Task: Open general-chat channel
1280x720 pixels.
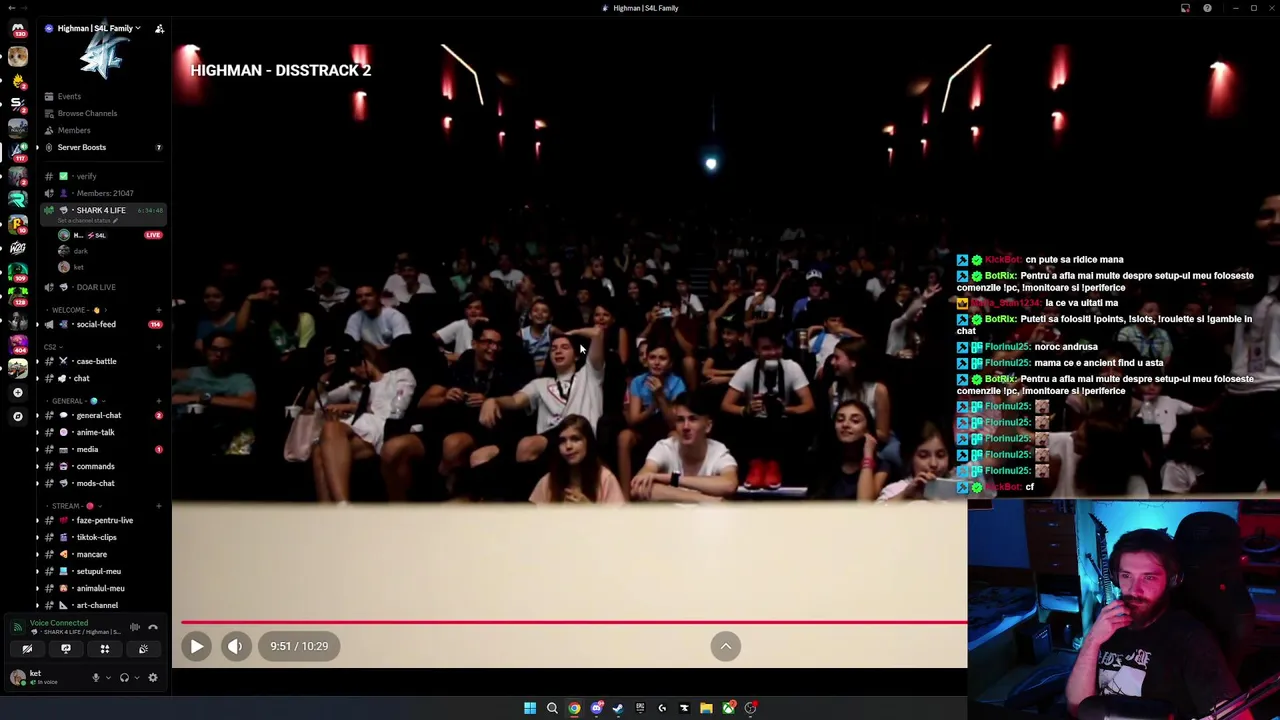Action: pyautogui.click(x=103, y=415)
